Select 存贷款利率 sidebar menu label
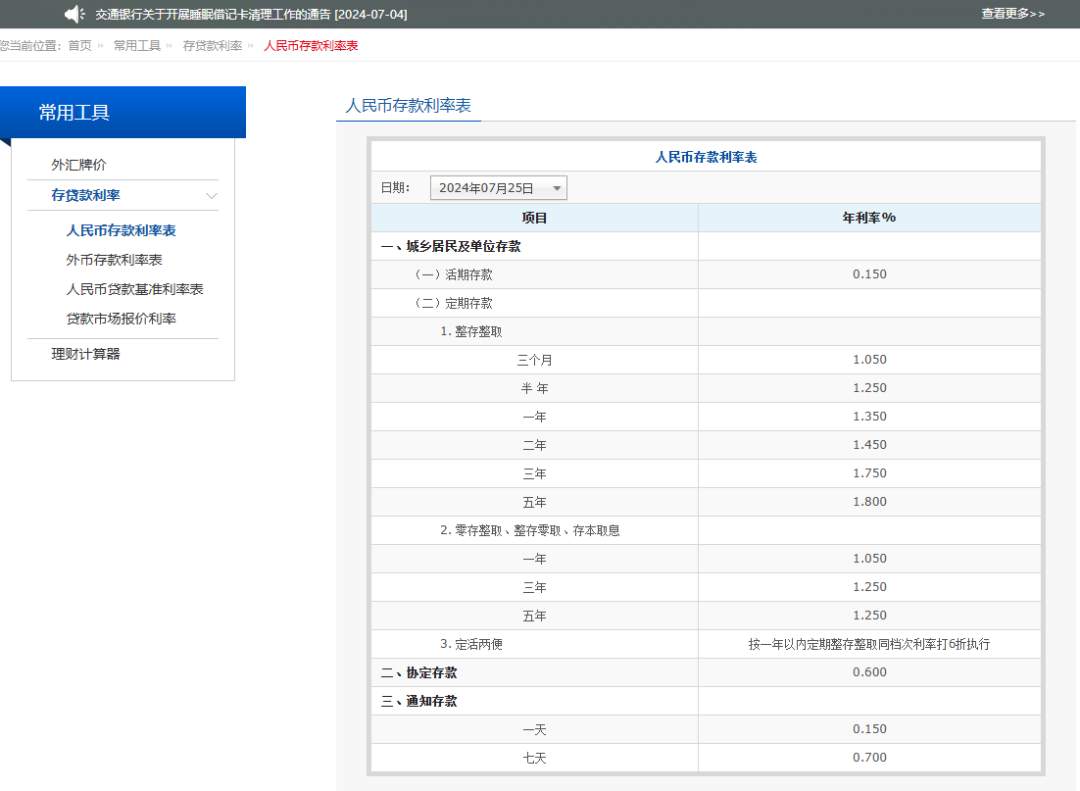This screenshot has width=1080, height=791. 85,195
